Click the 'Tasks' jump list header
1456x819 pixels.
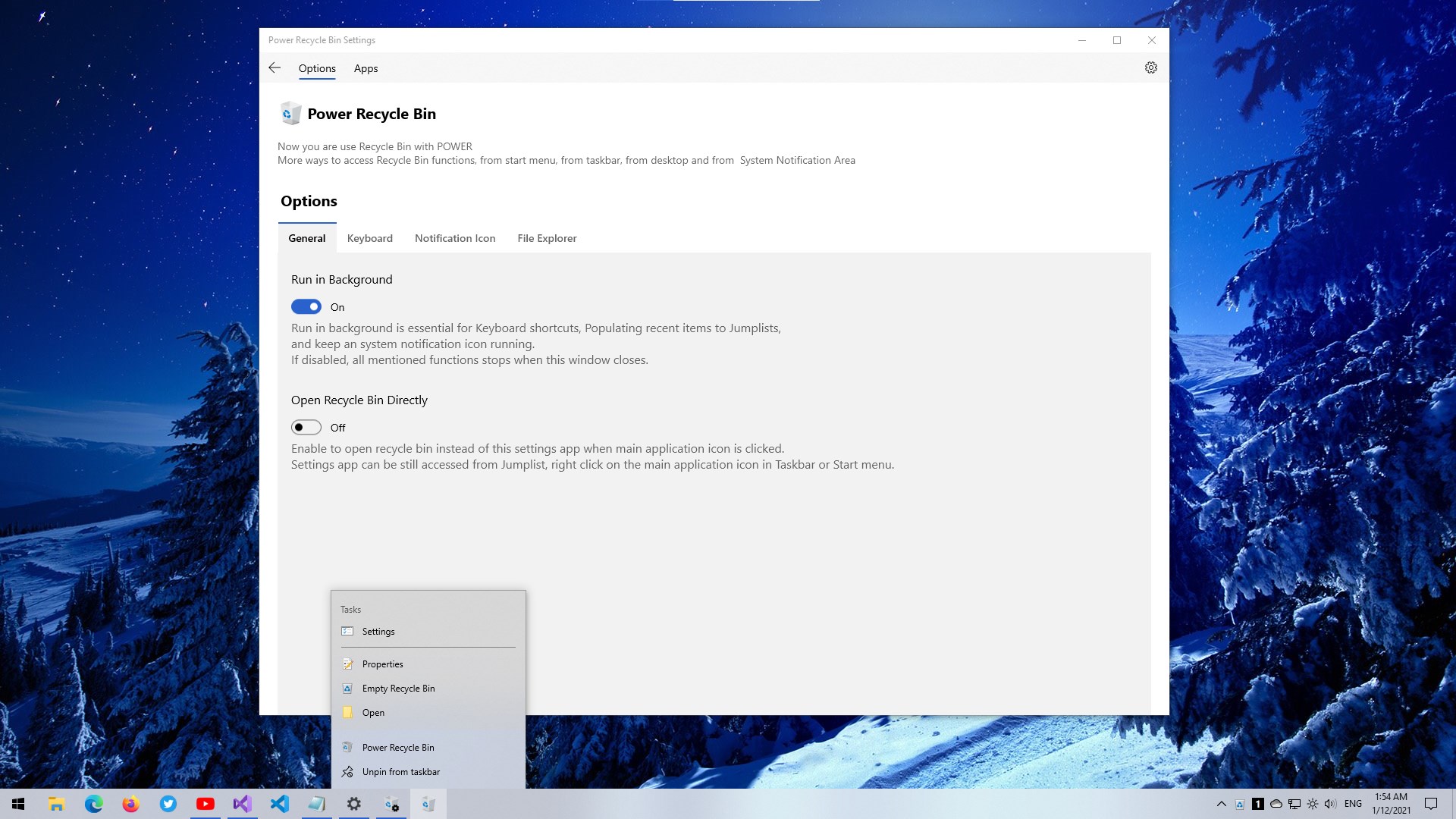point(350,610)
